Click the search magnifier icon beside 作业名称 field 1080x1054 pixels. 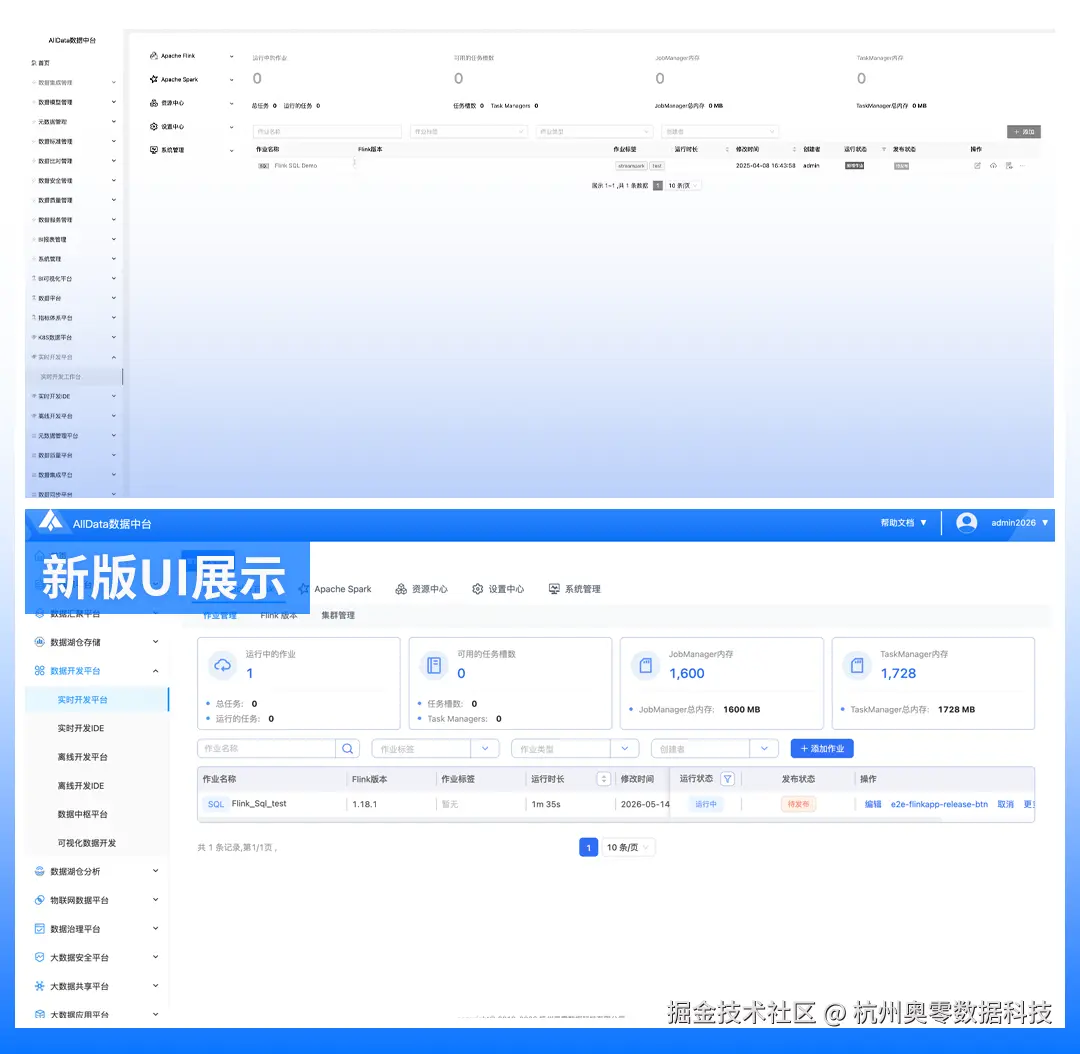(348, 749)
